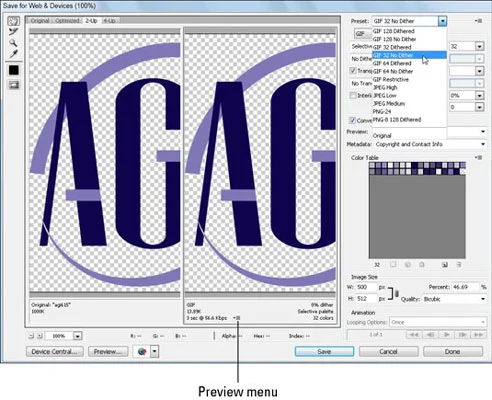The height and width of the screenshot is (400, 492).
Task: Click the Done button
Action: [453, 351]
